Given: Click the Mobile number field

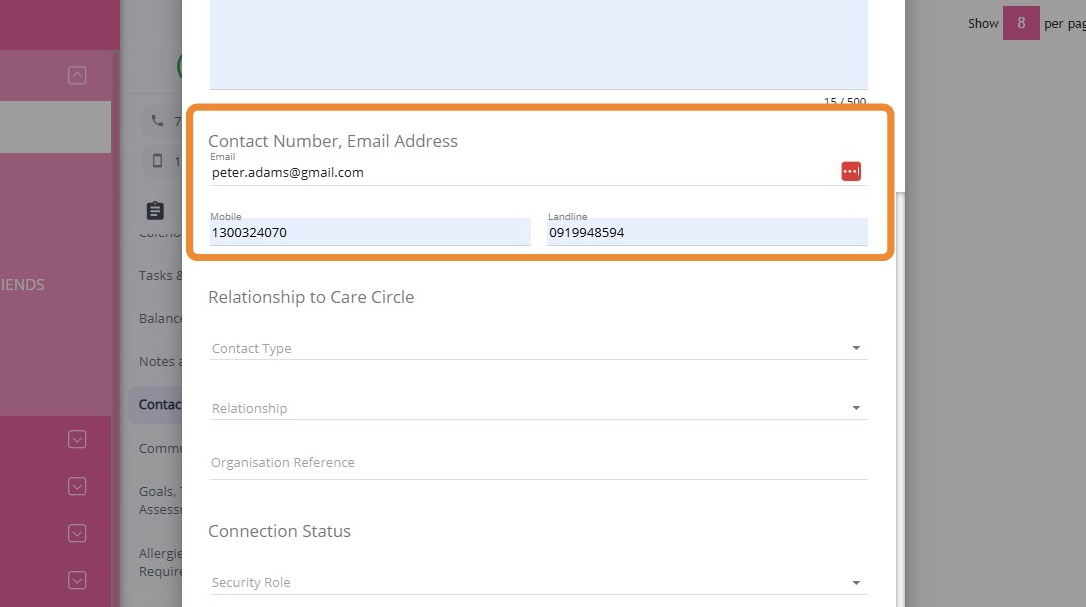Looking at the screenshot, I should pyautogui.click(x=370, y=233).
